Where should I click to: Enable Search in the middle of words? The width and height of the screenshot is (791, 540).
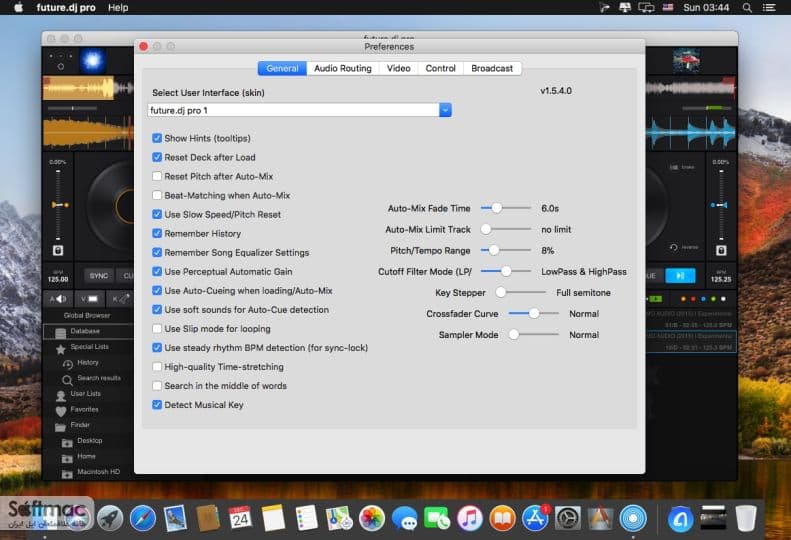(157, 386)
